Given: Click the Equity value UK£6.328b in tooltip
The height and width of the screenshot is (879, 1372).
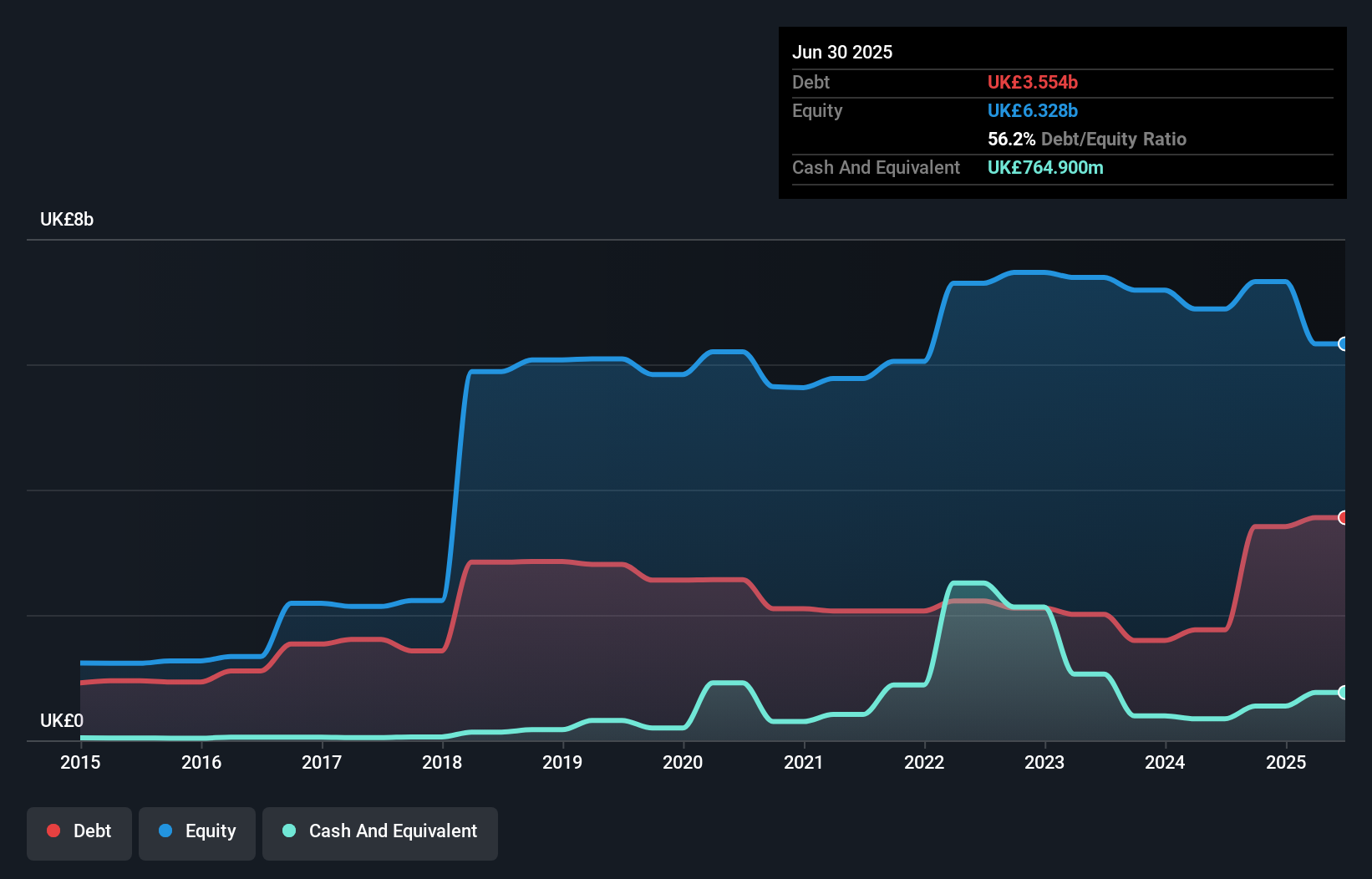Looking at the screenshot, I should (x=1033, y=110).
